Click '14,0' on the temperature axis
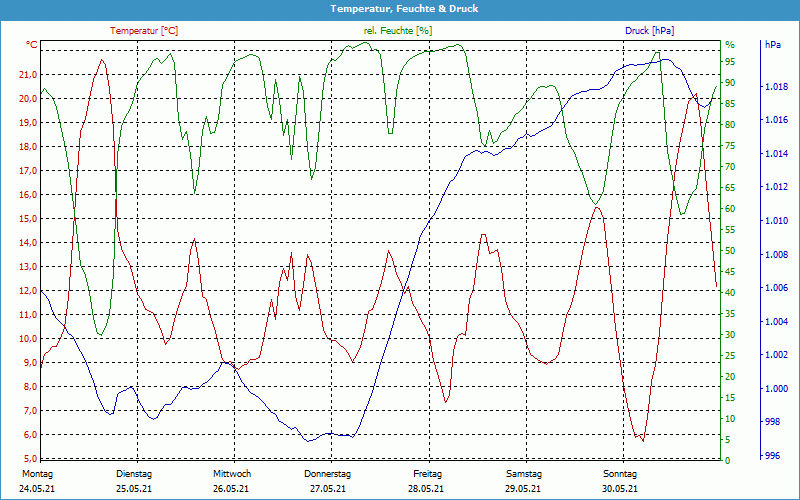The height and width of the screenshot is (500, 800). [28, 243]
